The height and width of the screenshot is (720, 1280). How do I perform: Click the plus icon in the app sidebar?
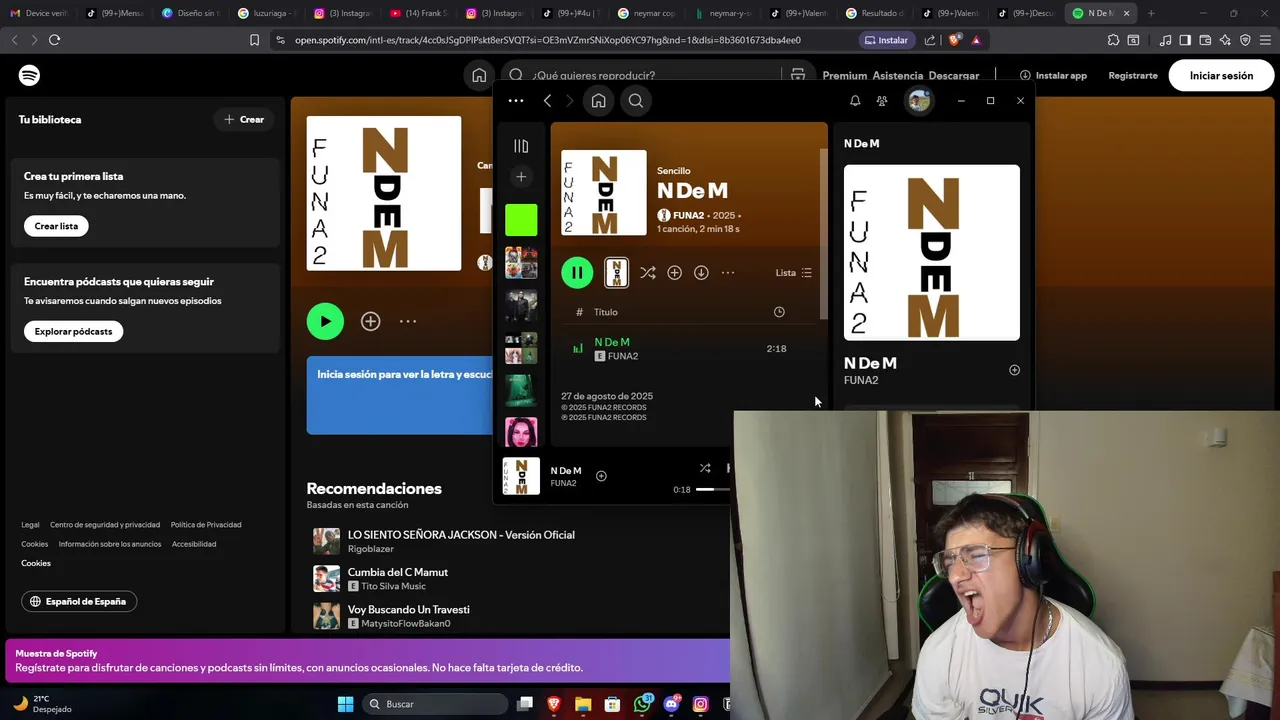click(x=521, y=177)
